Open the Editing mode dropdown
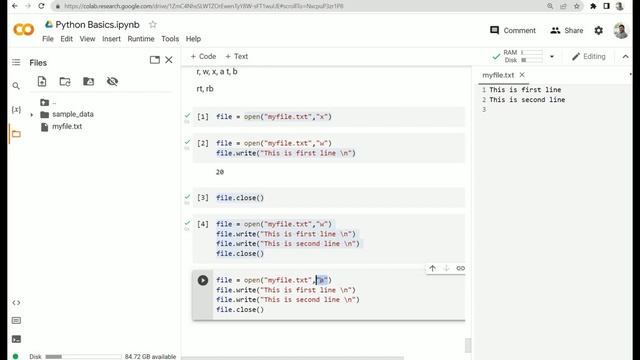Image resolution: width=640 pixels, height=360 pixels. pos(589,57)
